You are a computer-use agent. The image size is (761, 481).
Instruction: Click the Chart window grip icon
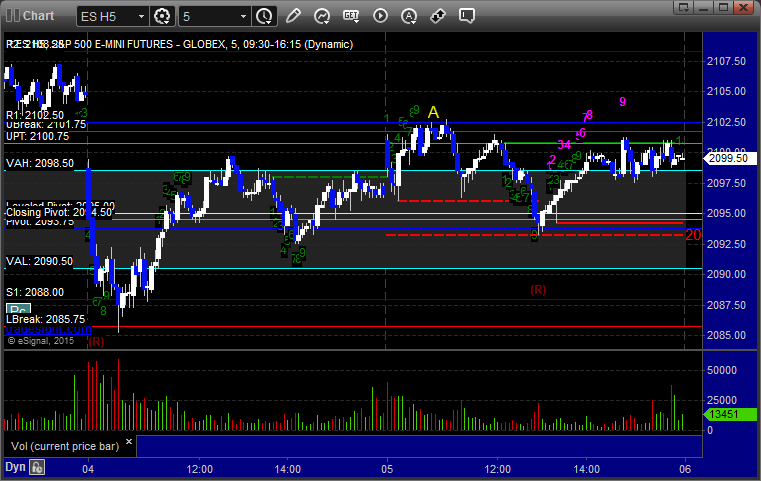click(x=13, y=16)
